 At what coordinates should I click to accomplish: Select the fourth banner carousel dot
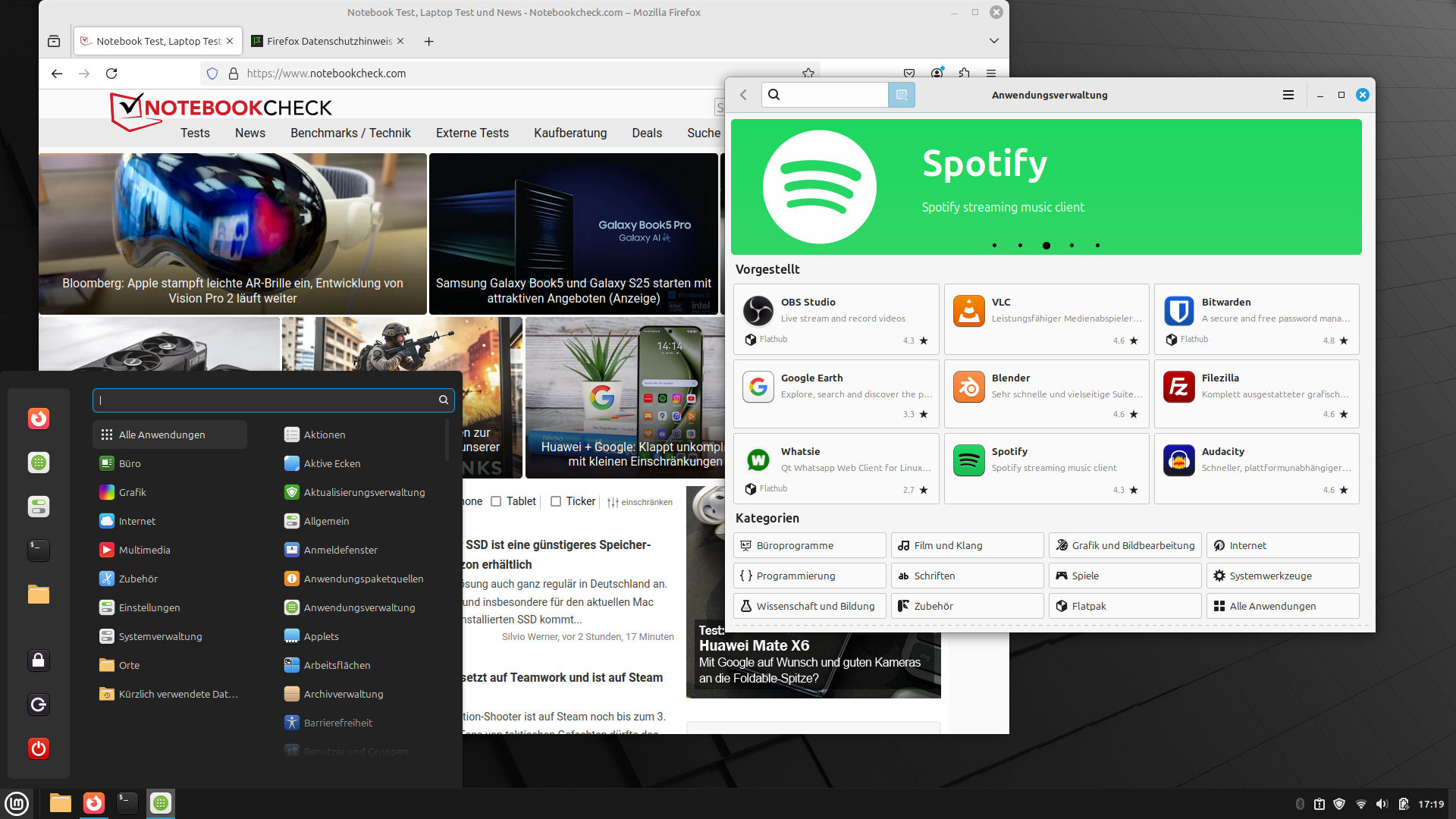tap(1072, 245)
